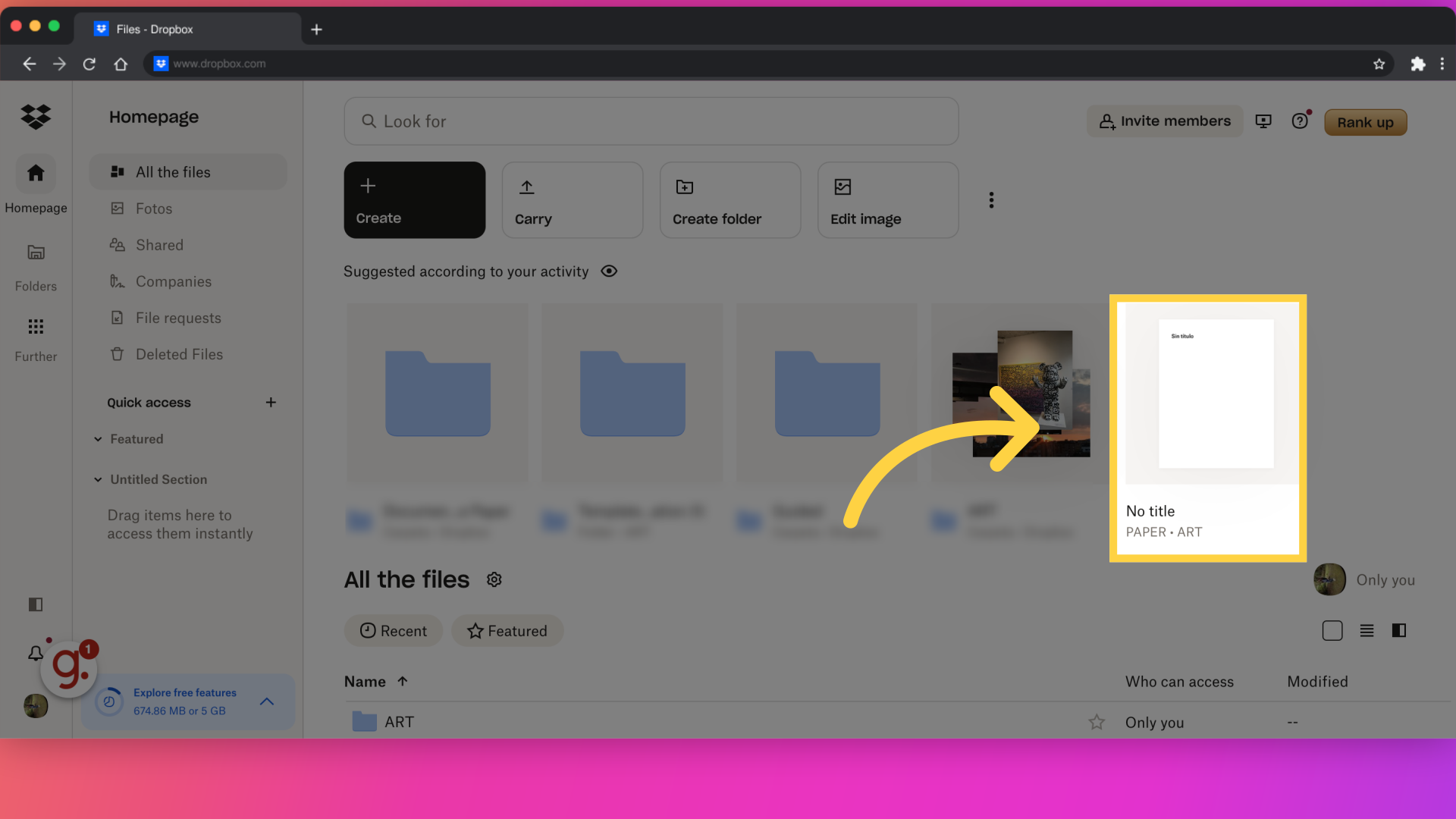Toggle visibility of suggested files eye icon
Image resolution: width=1456 pixels, height=819 pixels.
pos(608,270)
